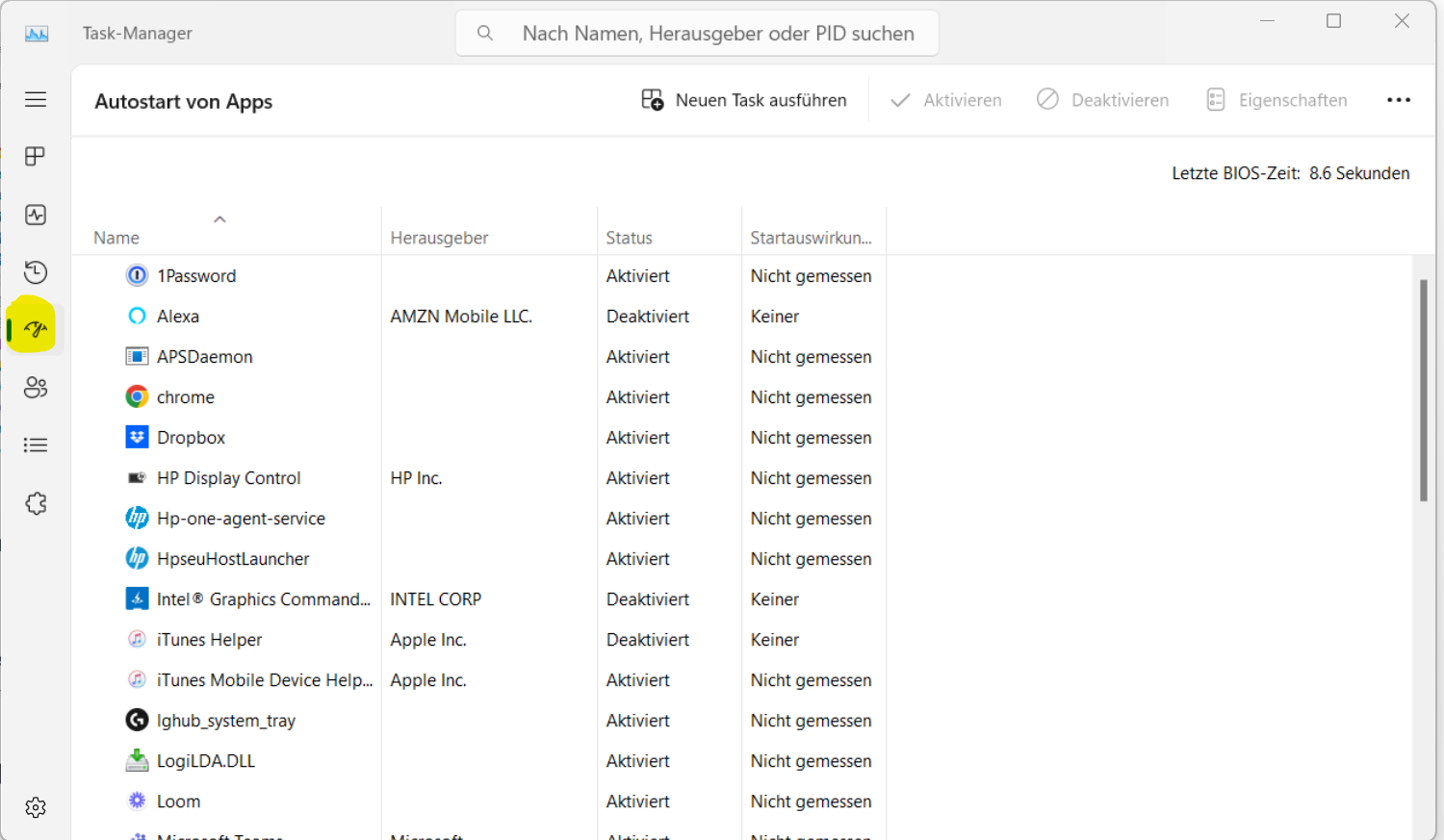Select the Startup apps sidebar icon
Screen dimensions: 1444x840
36,330
